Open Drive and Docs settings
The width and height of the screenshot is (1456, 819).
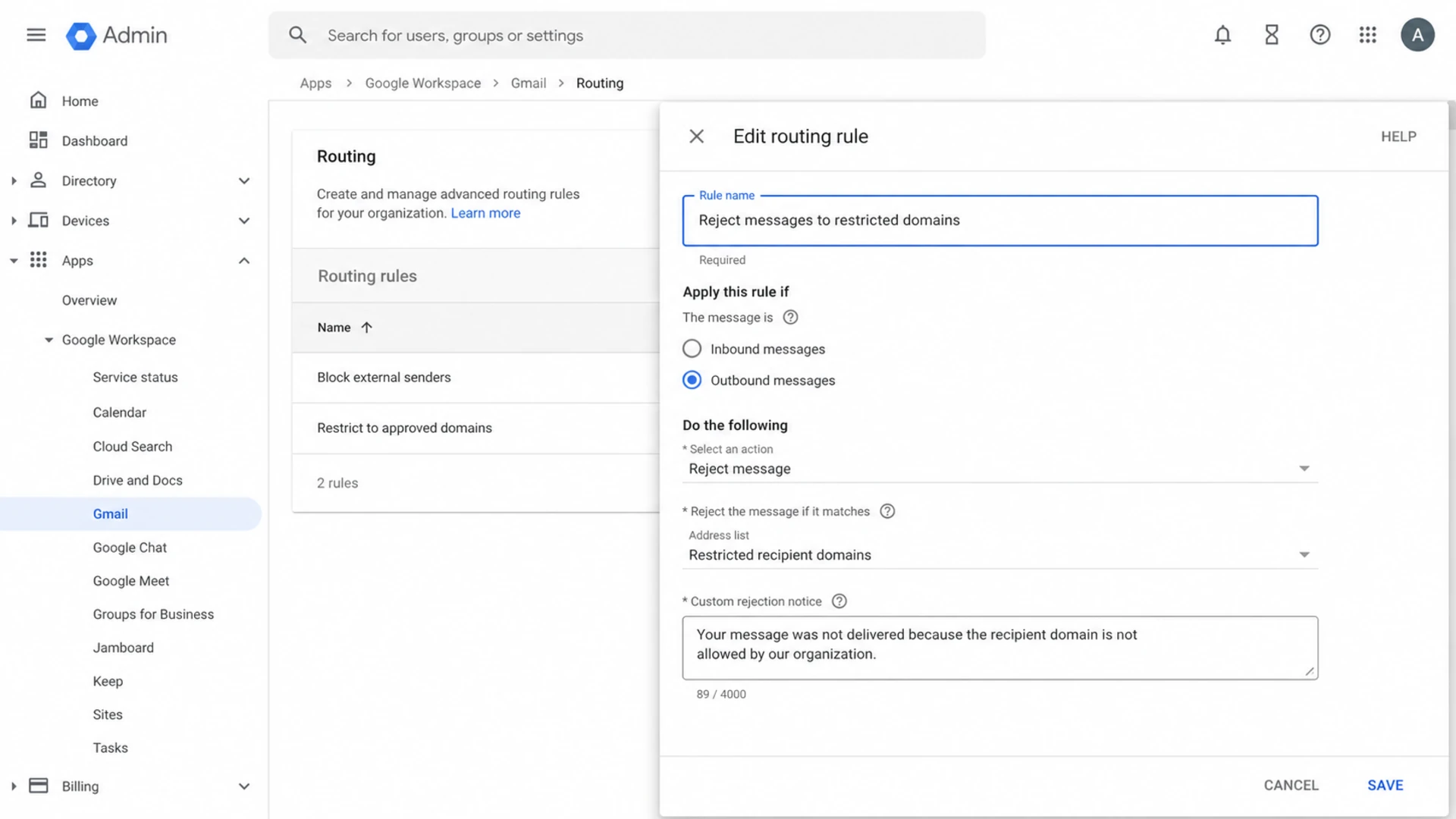click(x=137, y=480)
